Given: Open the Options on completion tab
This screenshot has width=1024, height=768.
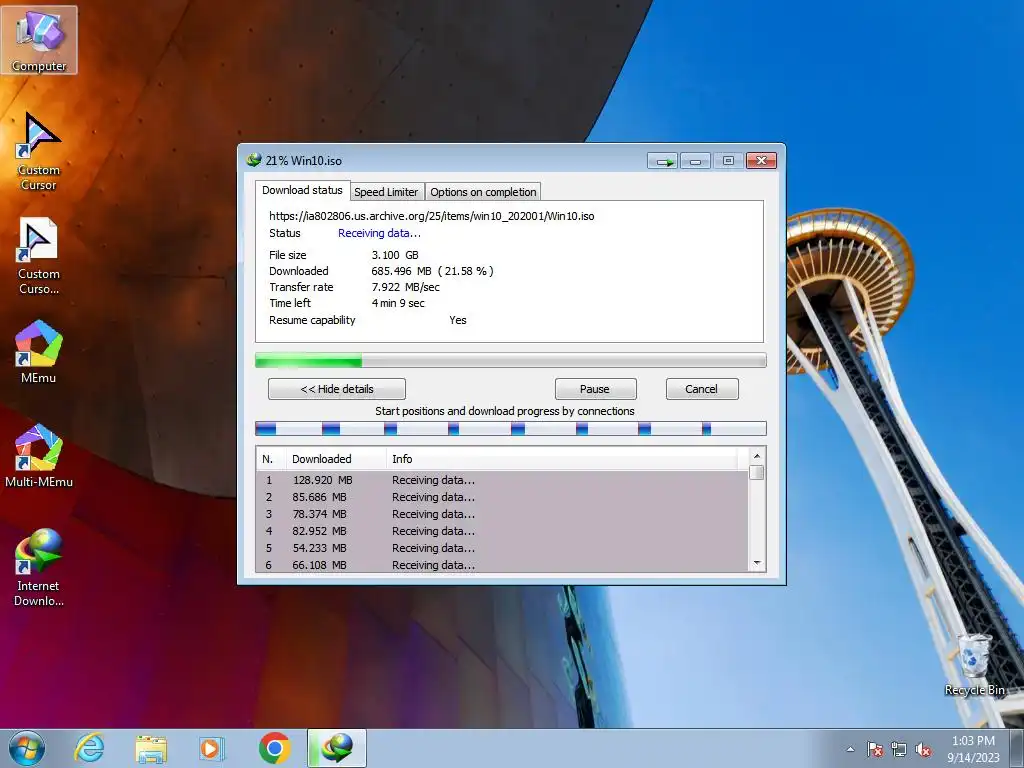Looking at the screenshot, I should click(x=483, y=192).
